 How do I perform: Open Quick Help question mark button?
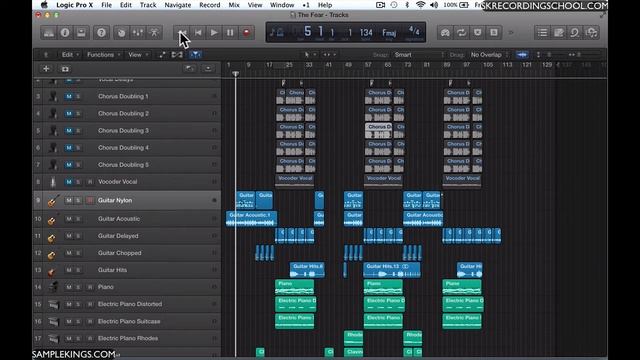pos(101,33)
